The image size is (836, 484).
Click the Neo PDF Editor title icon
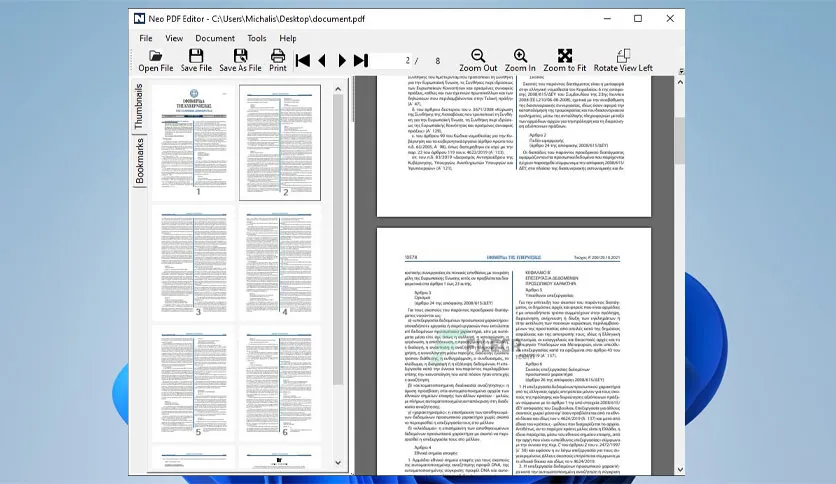point(139,19)
